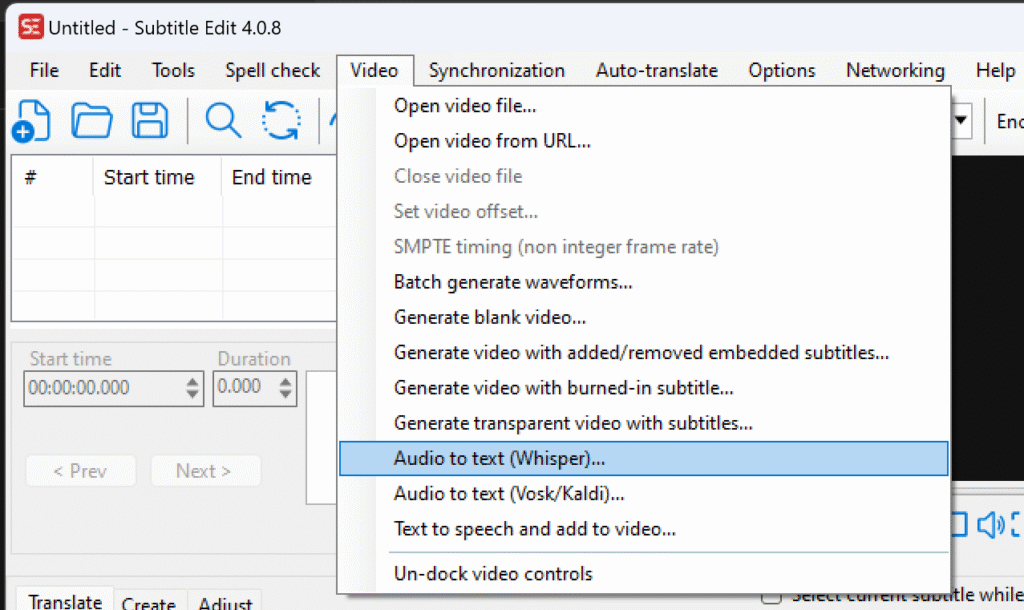Click the Duration spinner arrows
1024x610 pixels.
[286, 388]
